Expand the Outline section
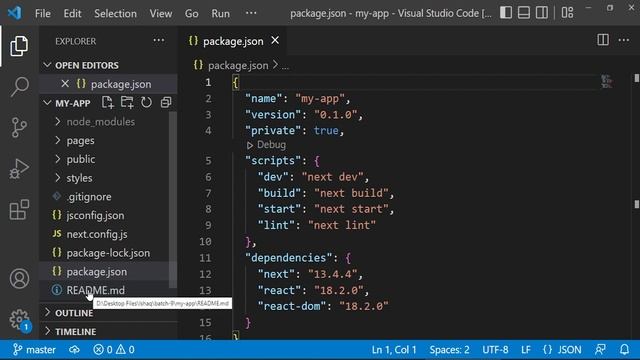 pos(47,313)
